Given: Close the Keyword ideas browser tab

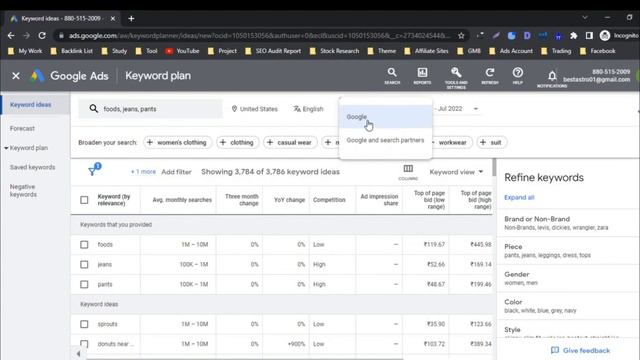Looking at the screenshot, I should (113, 18).
